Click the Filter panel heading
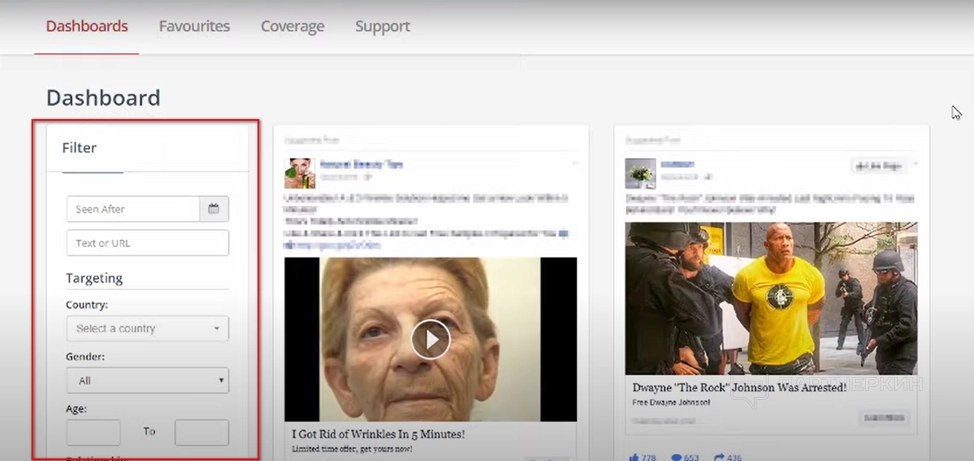The image size is (974, 461). click(x=80, y=148)
